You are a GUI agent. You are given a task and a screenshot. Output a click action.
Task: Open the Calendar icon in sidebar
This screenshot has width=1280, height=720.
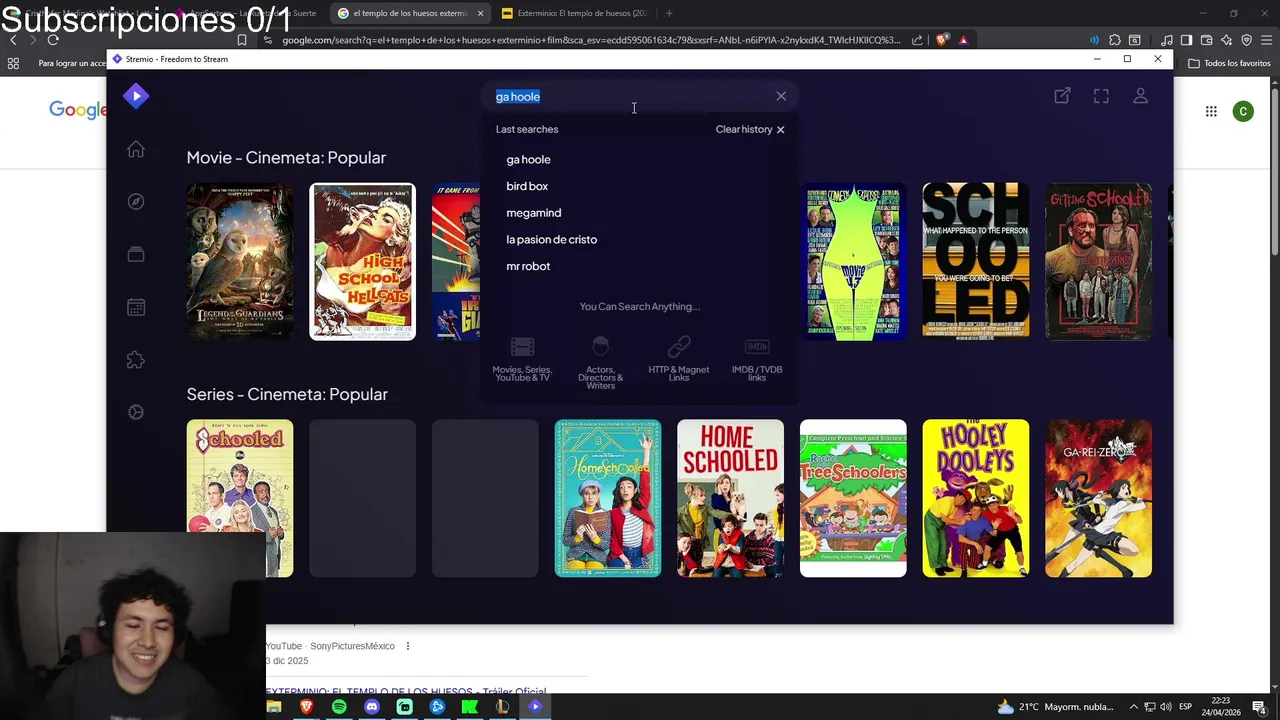click(x=136, y=307)
